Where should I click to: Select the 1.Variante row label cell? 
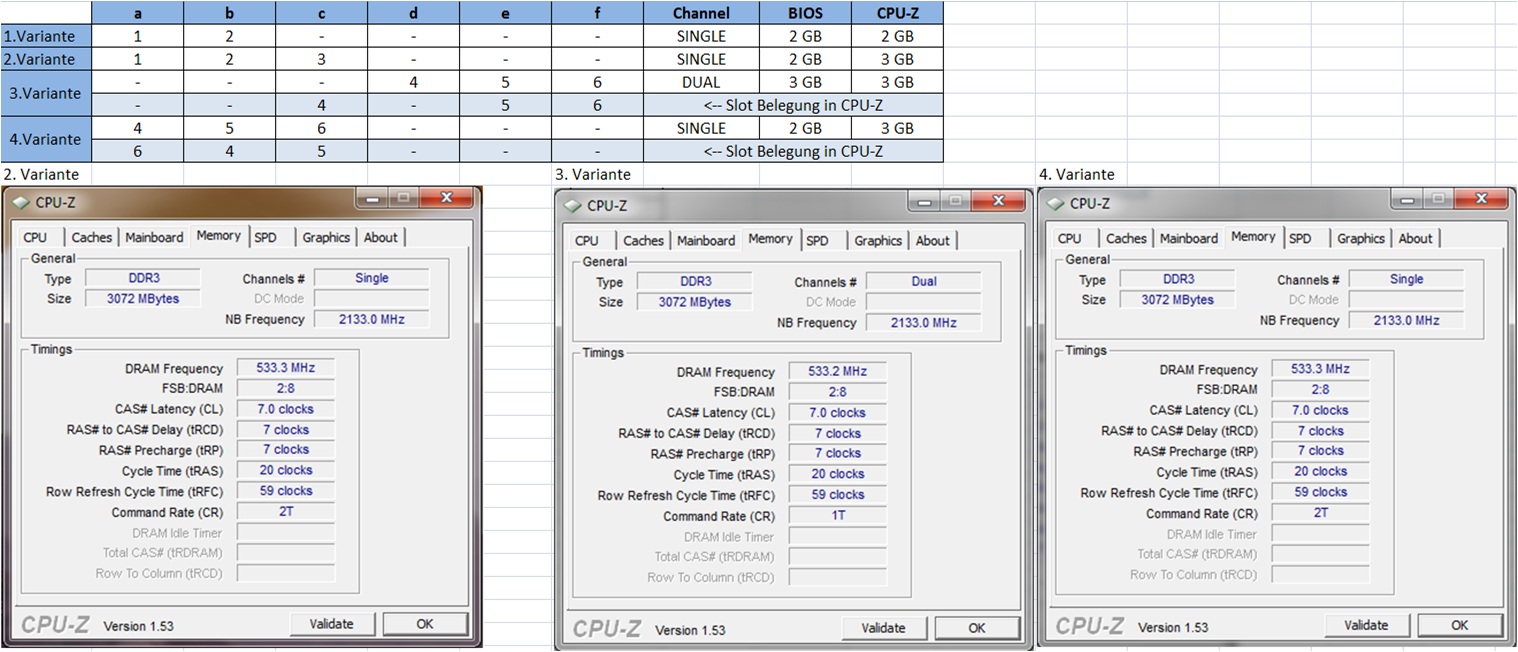[46, 36]
